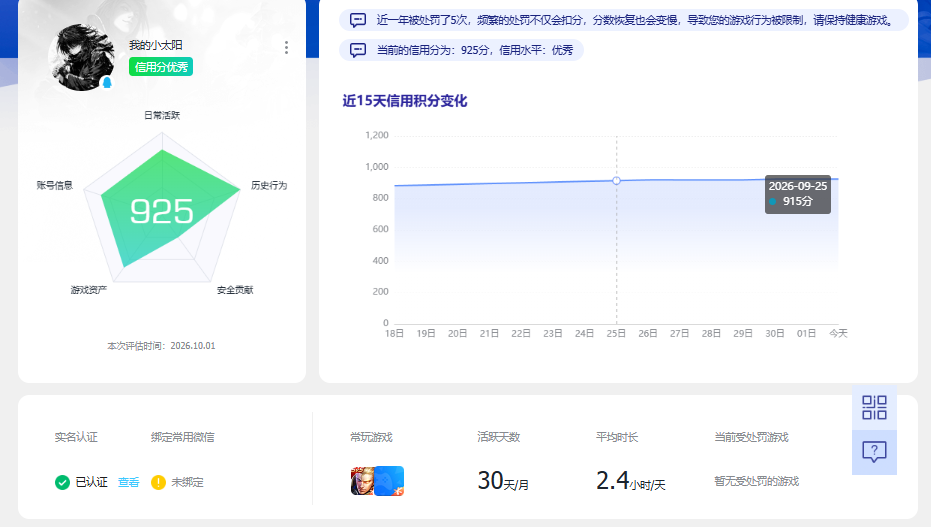Image resolution: width=931 pixels, height=527 pixels.
Task: Click the chat icon on credit score notice
Action: (x=358, y=50)
